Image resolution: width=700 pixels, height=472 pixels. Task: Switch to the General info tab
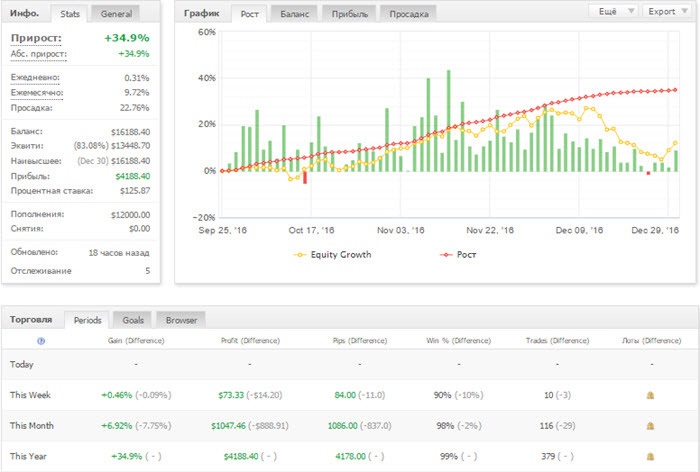coord(116,14)
